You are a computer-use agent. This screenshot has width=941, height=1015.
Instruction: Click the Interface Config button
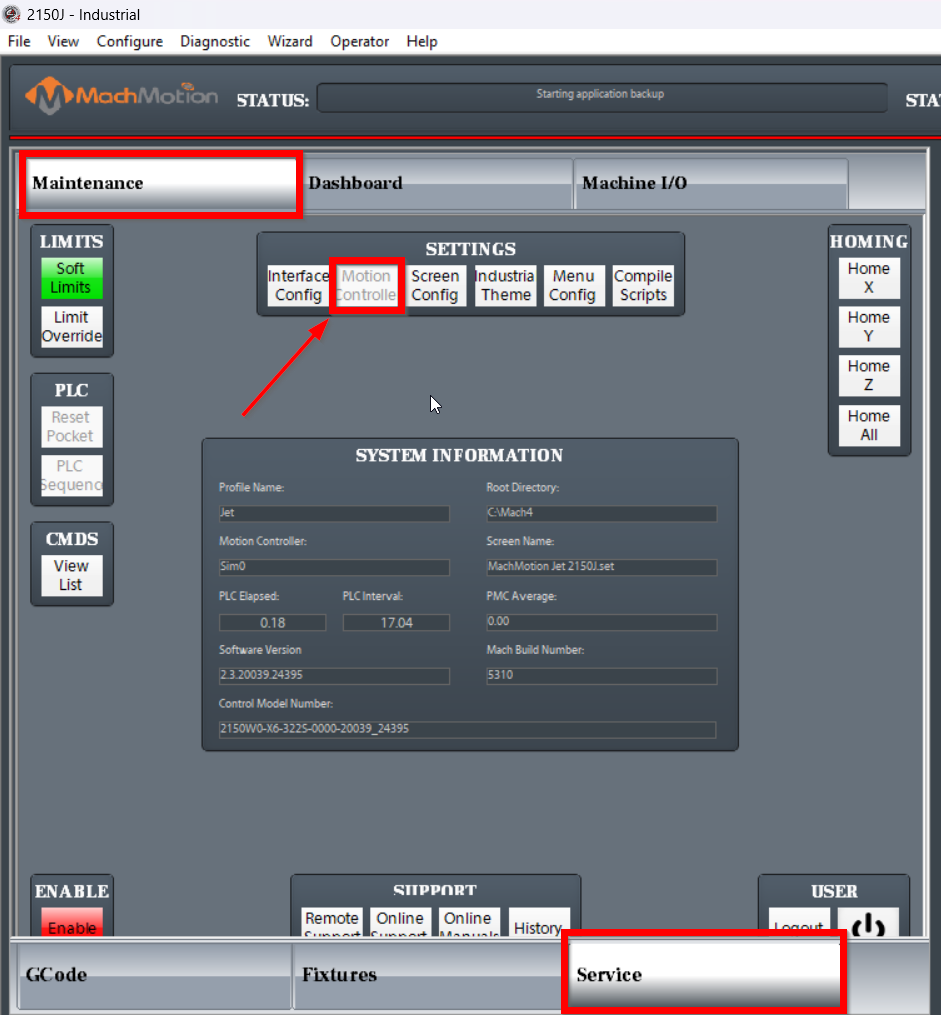pyautogui.click(x=298, y=285)
